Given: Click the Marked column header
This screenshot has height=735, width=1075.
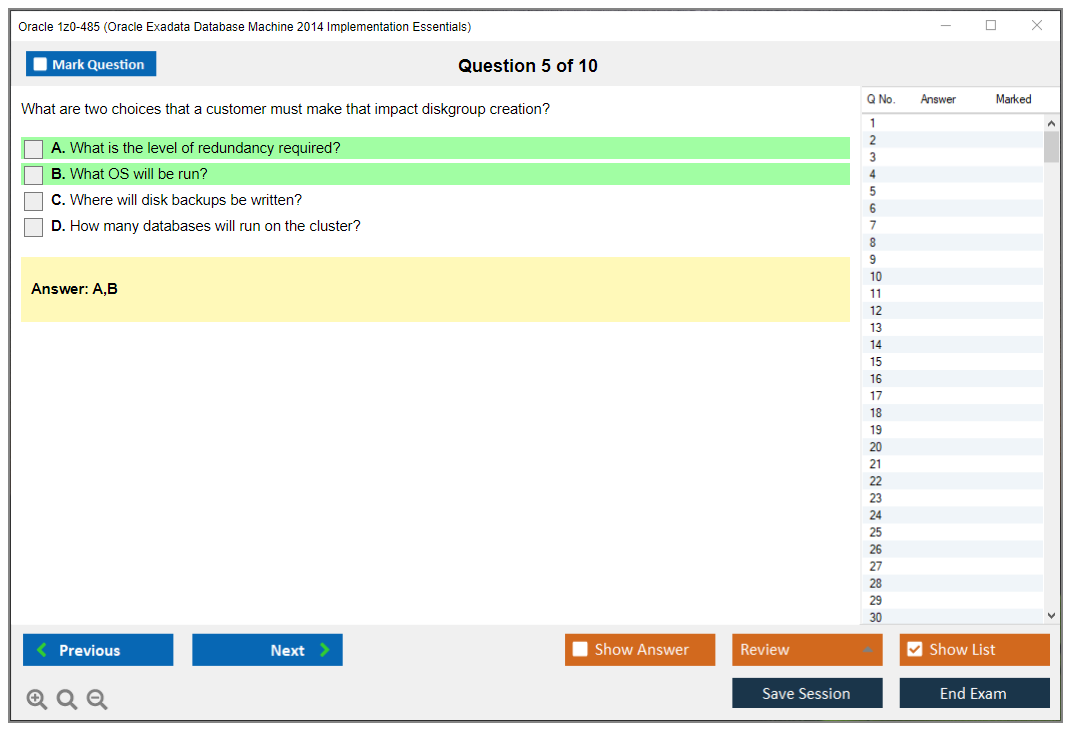Looking at the screenshot, I should 1013,99.
